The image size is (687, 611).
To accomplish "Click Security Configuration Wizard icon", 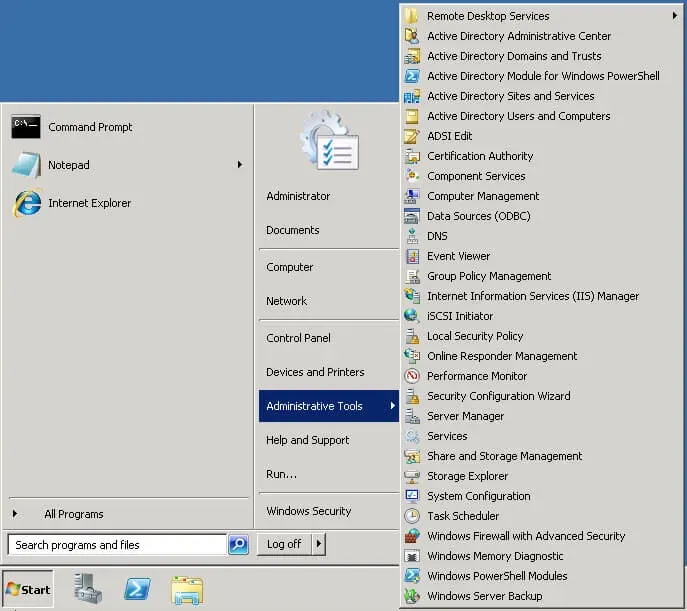I will tap(412, 396).
